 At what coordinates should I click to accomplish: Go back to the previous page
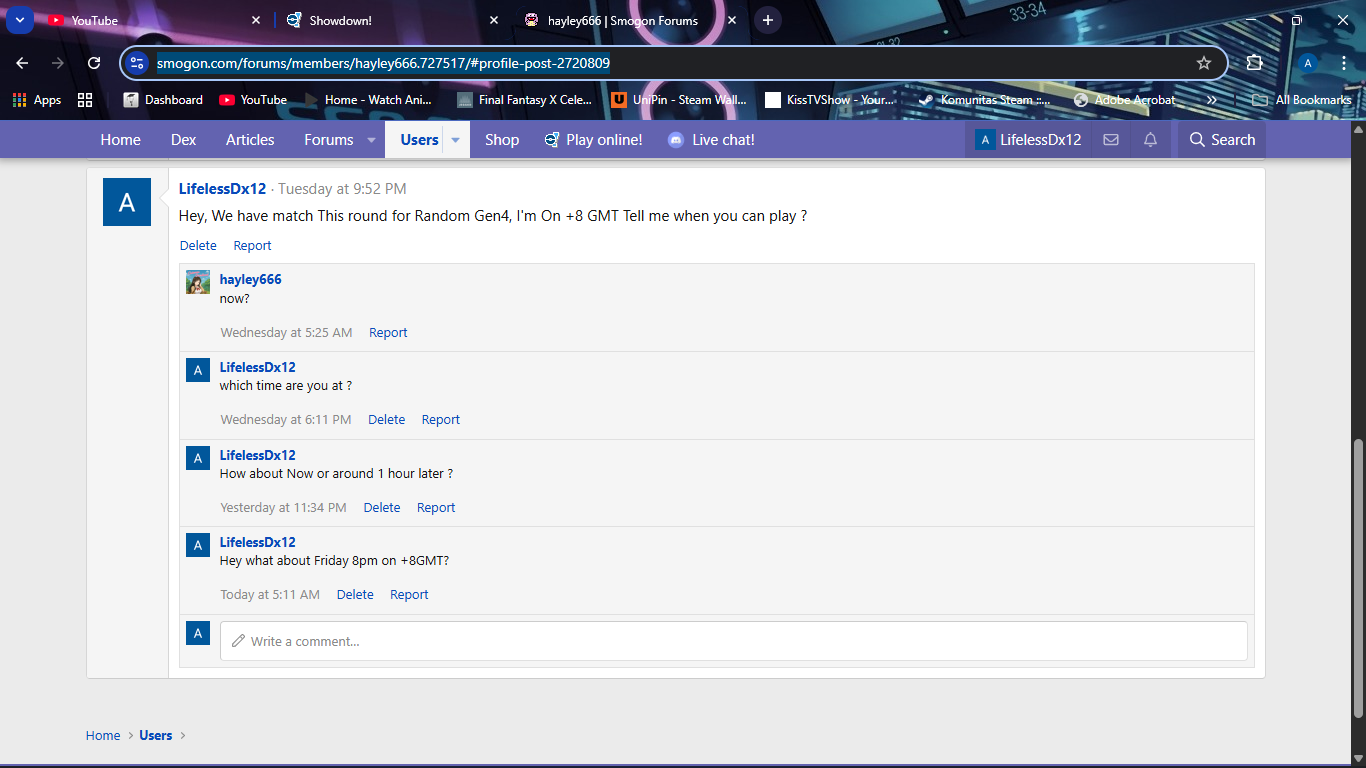(22, 63)
